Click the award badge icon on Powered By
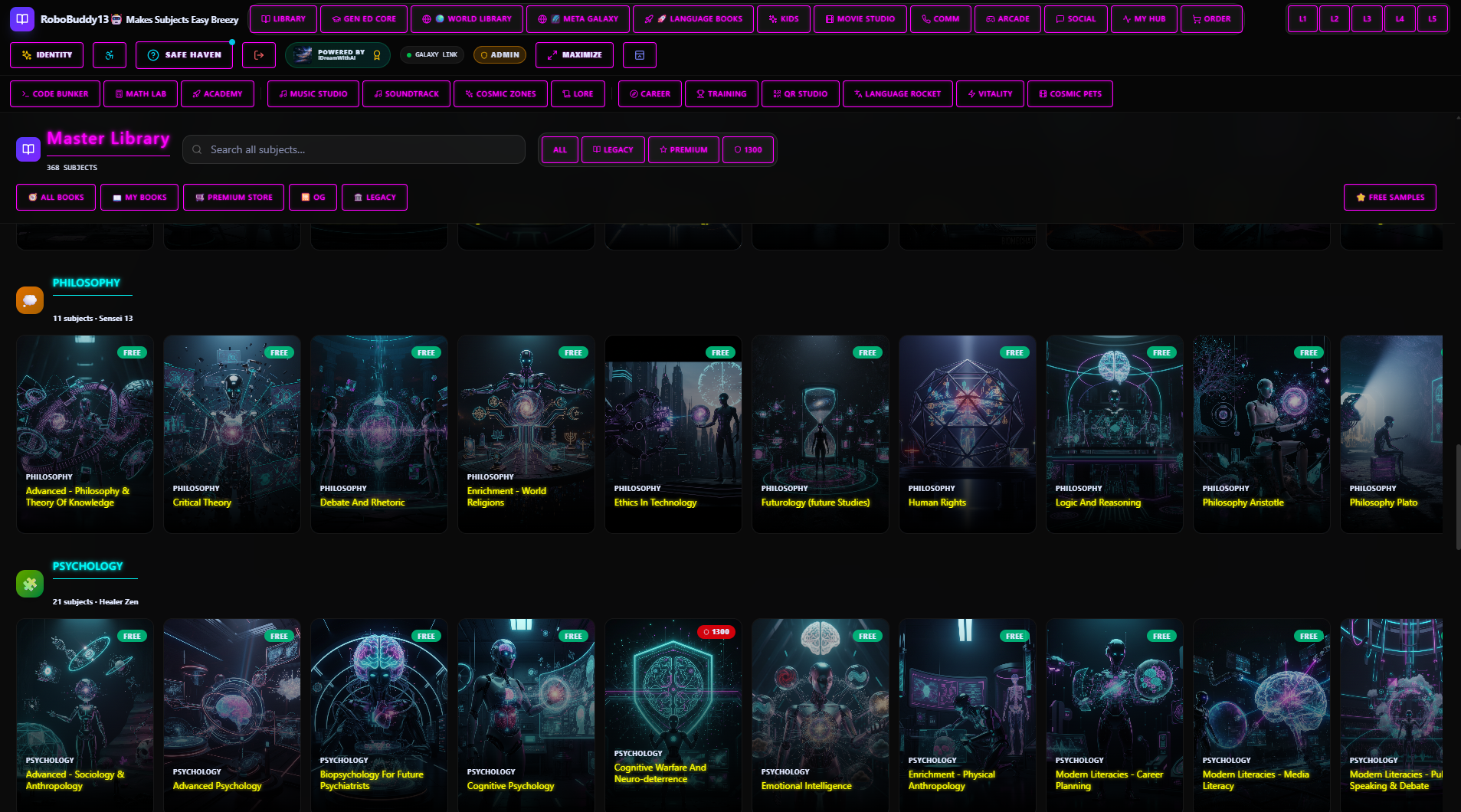The width and height of the screenshot is (1461, 812). [377, 55]
